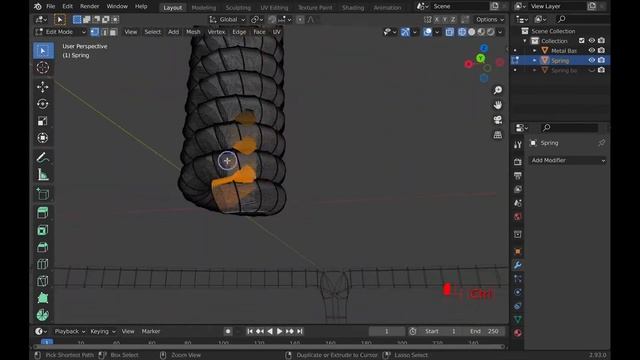Click the timeline horizontal scrollbar
Viewport: 640px width, 360px height.
coord(269,347)
